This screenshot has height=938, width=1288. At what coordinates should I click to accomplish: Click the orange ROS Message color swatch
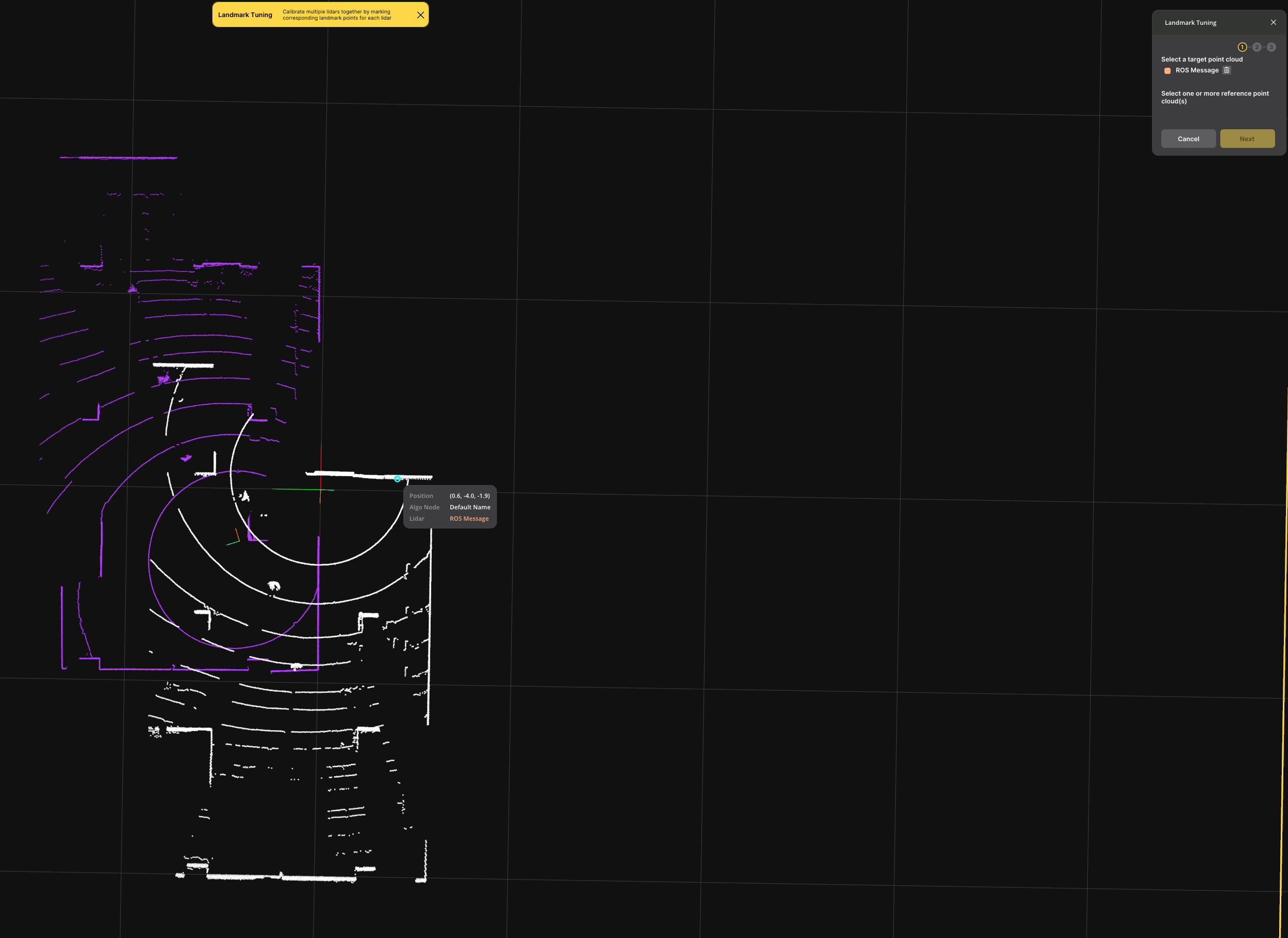coord(1168,71)
